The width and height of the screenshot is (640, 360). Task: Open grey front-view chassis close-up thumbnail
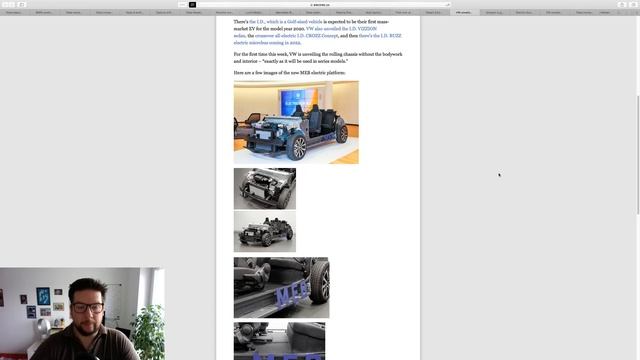coord(265,189)
